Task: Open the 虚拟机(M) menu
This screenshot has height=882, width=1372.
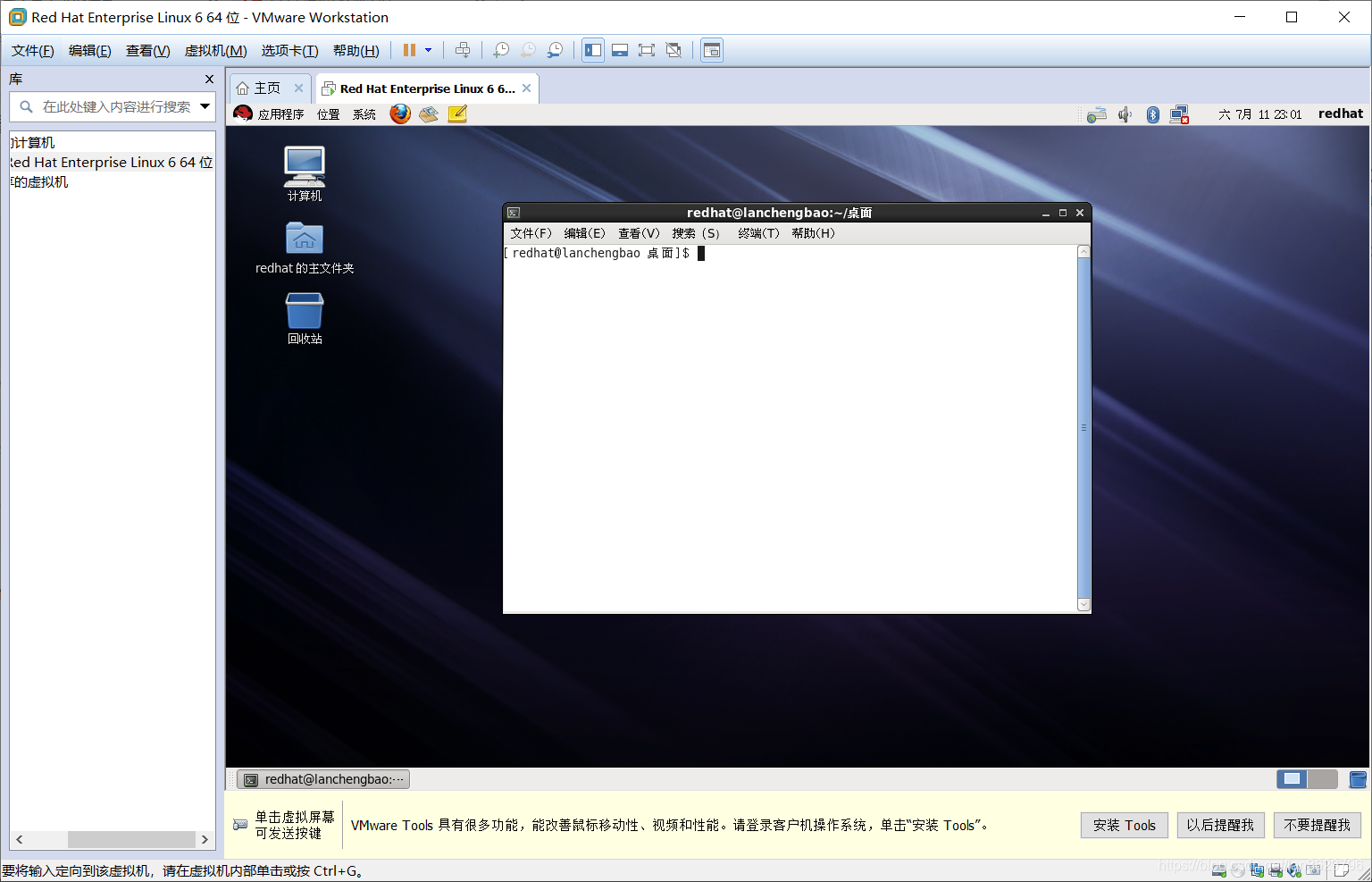Action: tap(215, 51)
